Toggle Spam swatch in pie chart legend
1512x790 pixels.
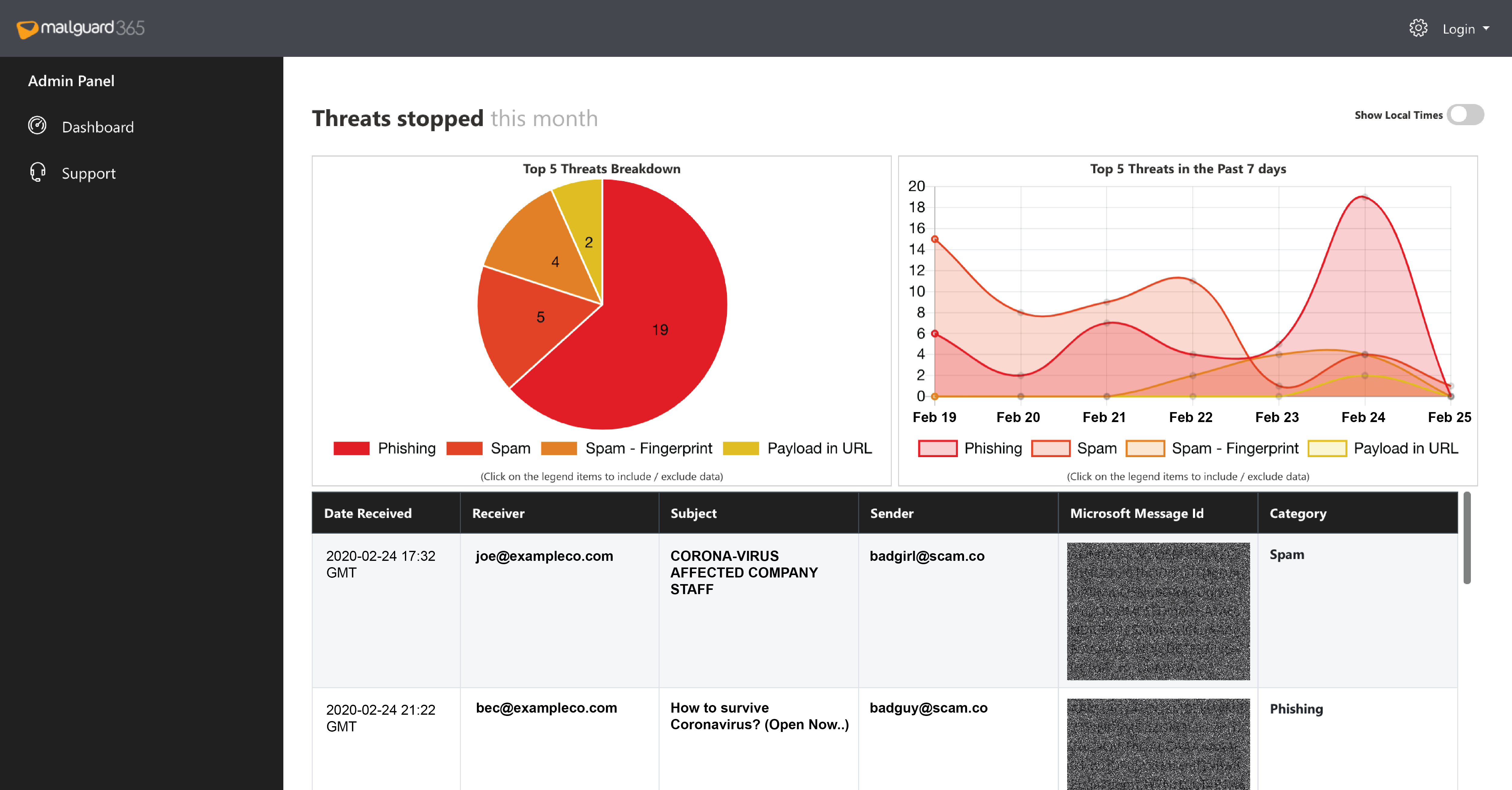(x=464, y=448)
